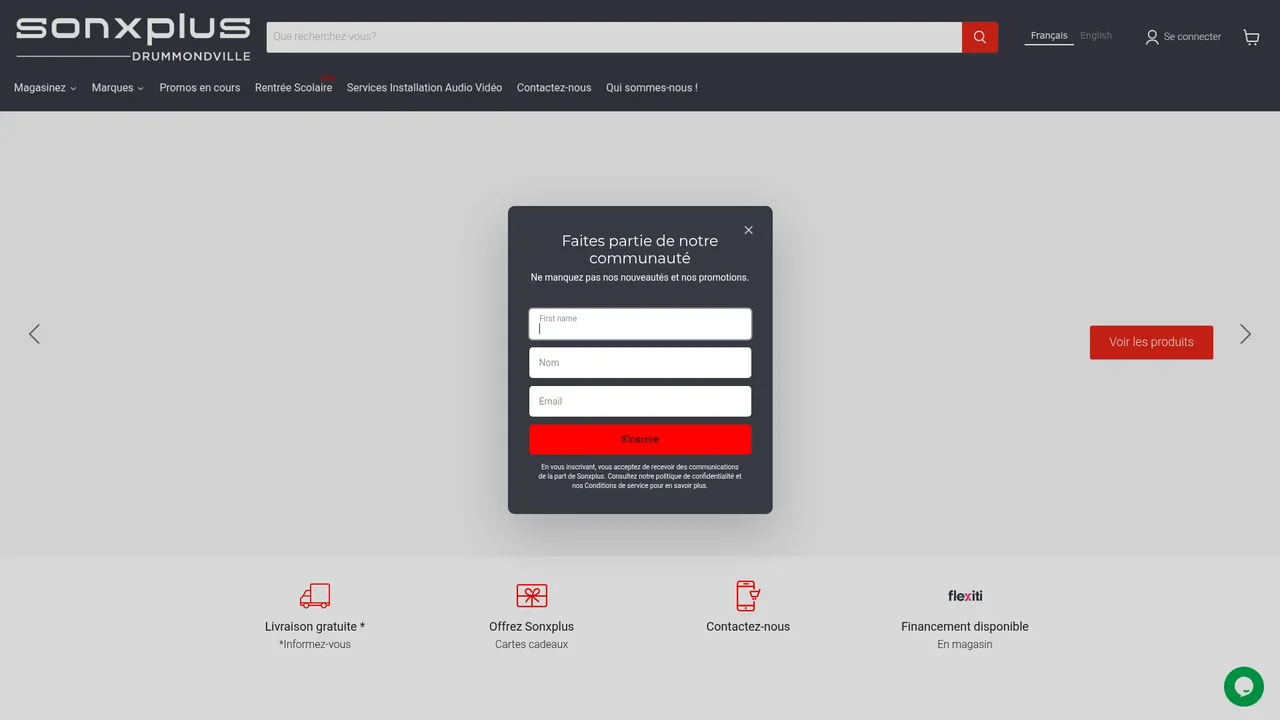Screen dimensions: 1280x720
Task: Close the newsletter popup with the X
Action: click(x=748, y=230)
